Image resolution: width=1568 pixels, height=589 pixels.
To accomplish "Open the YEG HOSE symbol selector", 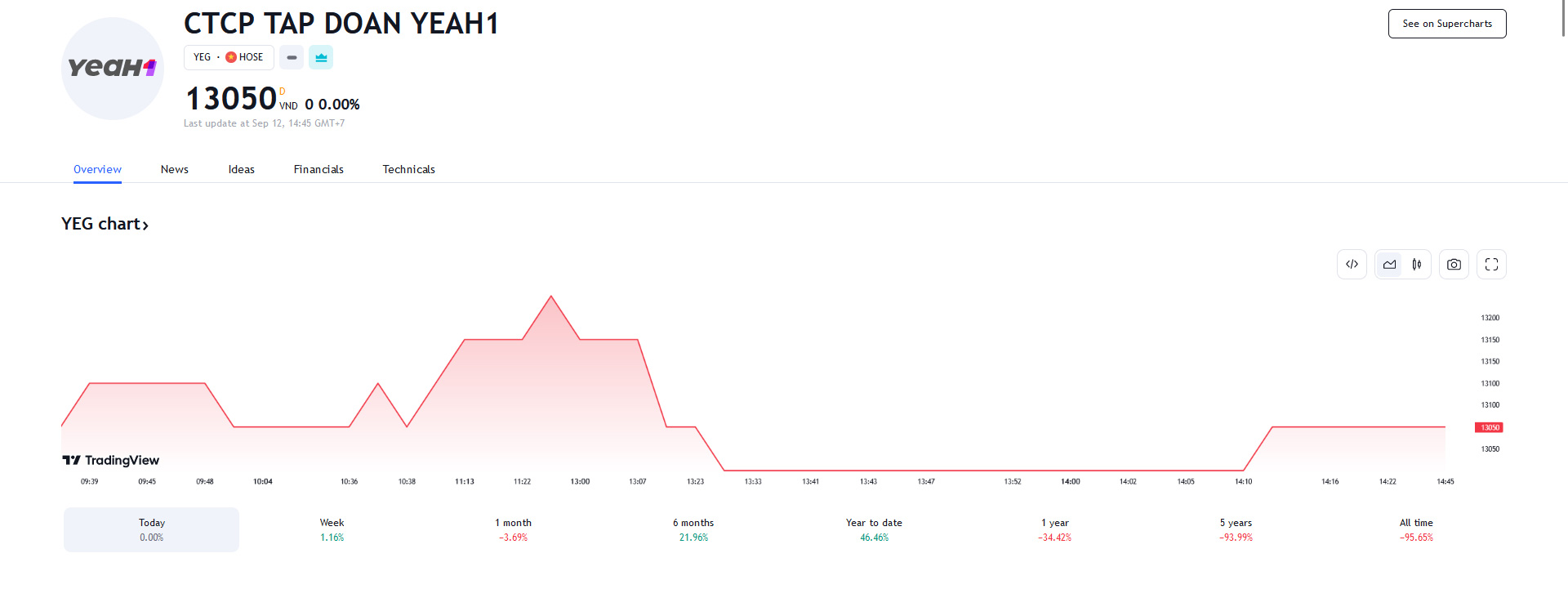I will [x=229, y=57].
